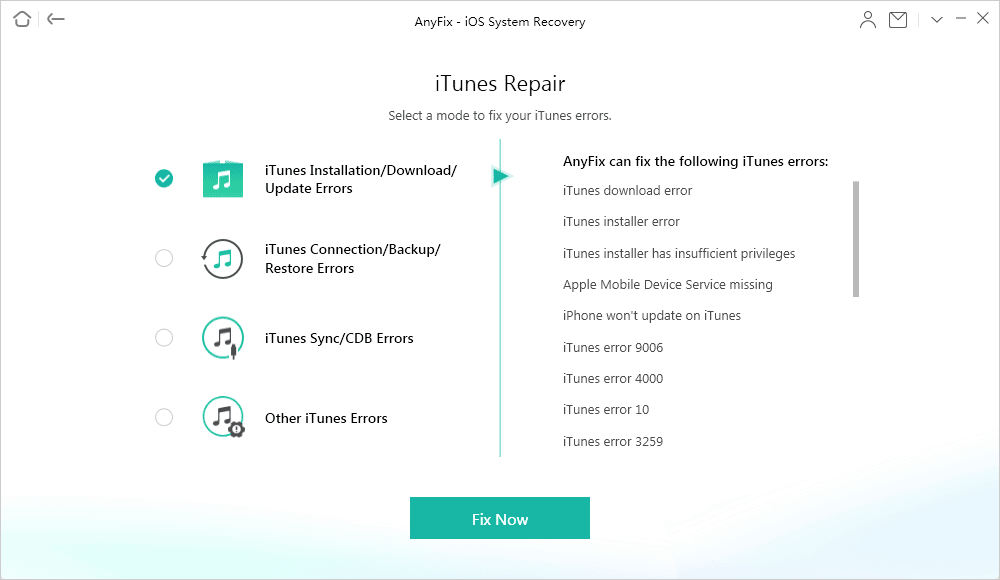Open the mail feedback envelope icon
This screenshot has width=1000, height=580.
click(898, 19)
